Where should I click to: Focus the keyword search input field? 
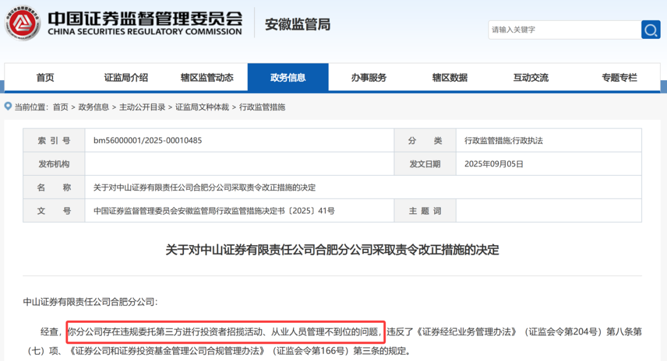[564, 30]
